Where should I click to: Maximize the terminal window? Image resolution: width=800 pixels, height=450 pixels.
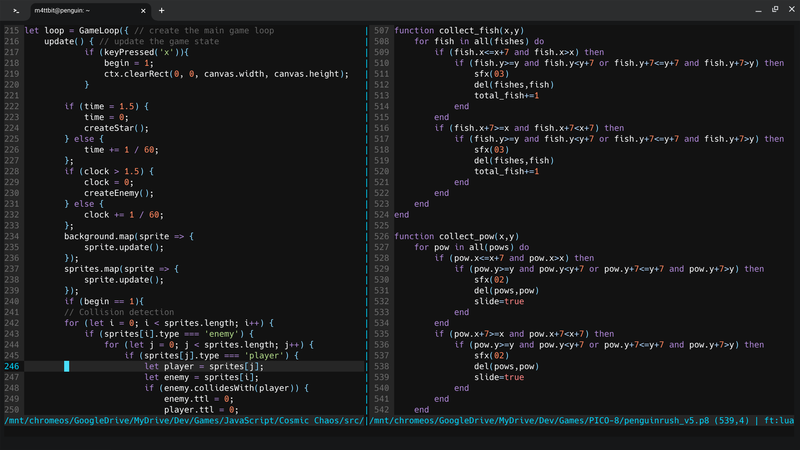click(775, 10)
